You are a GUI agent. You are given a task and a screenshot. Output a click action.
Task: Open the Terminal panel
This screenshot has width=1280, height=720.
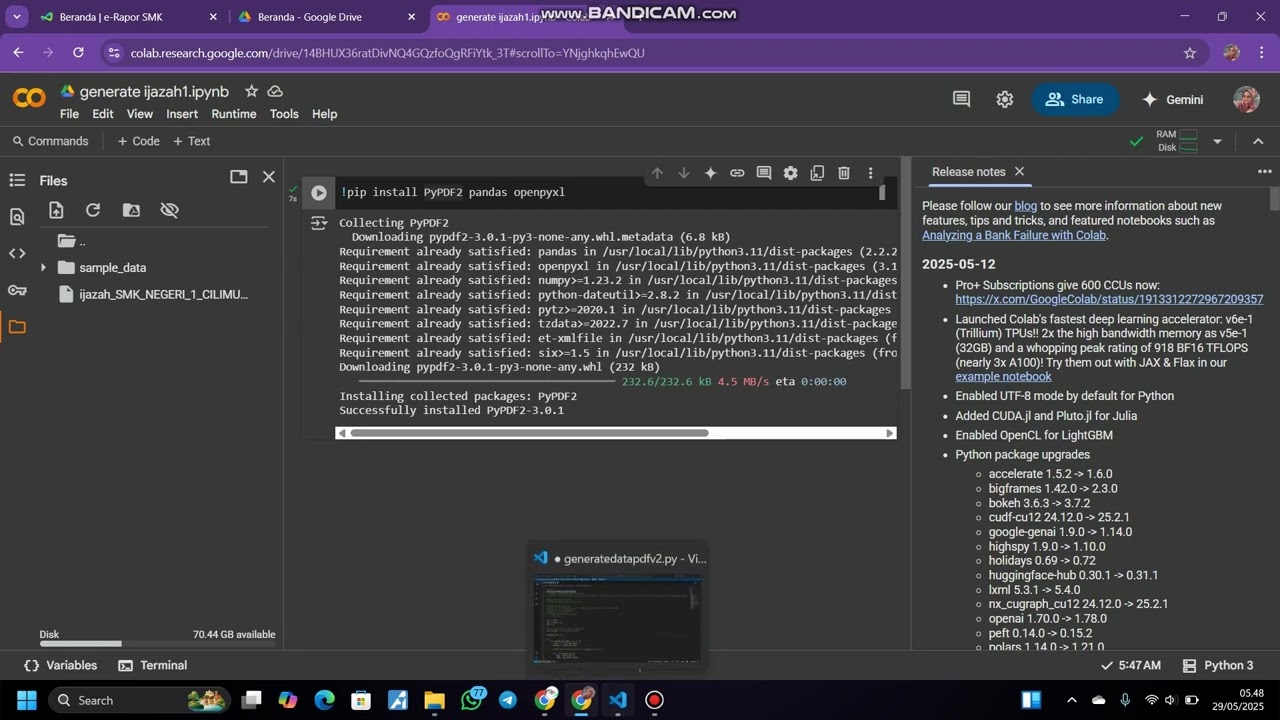(x=153, y=665)
